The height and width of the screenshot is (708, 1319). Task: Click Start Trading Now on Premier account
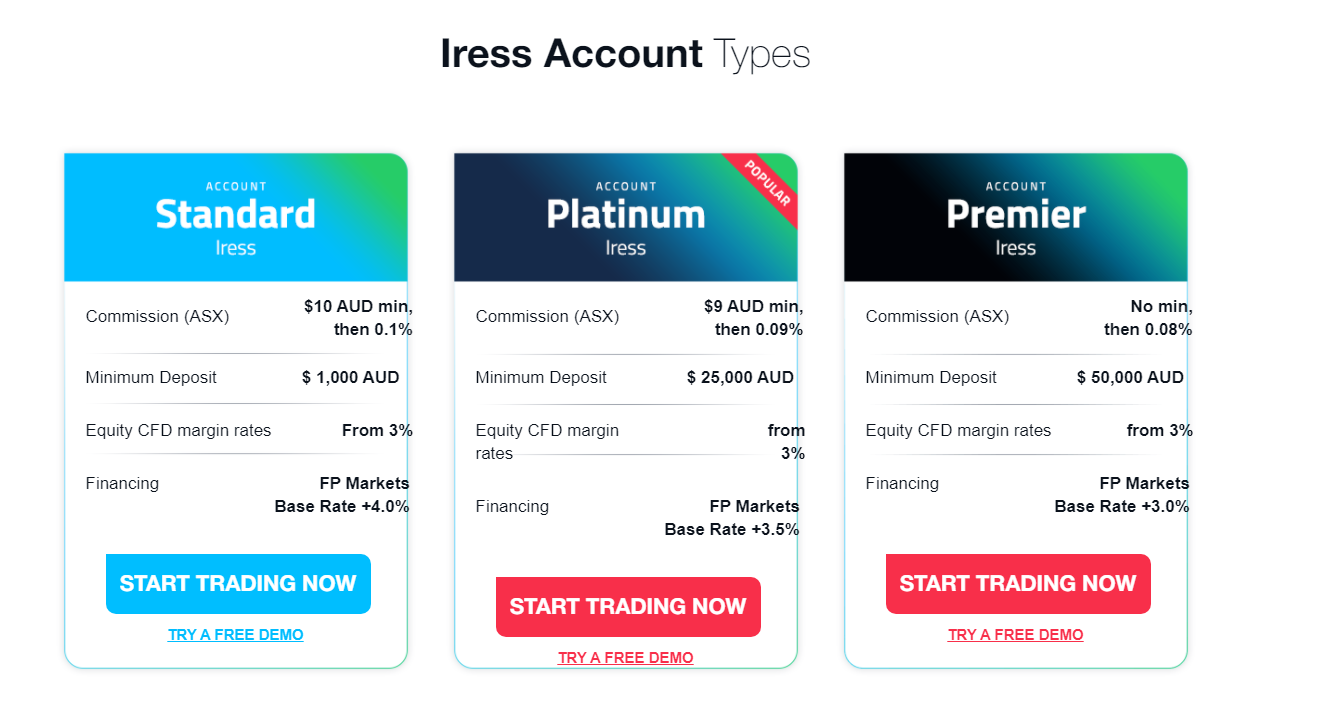pos(1018,584)
